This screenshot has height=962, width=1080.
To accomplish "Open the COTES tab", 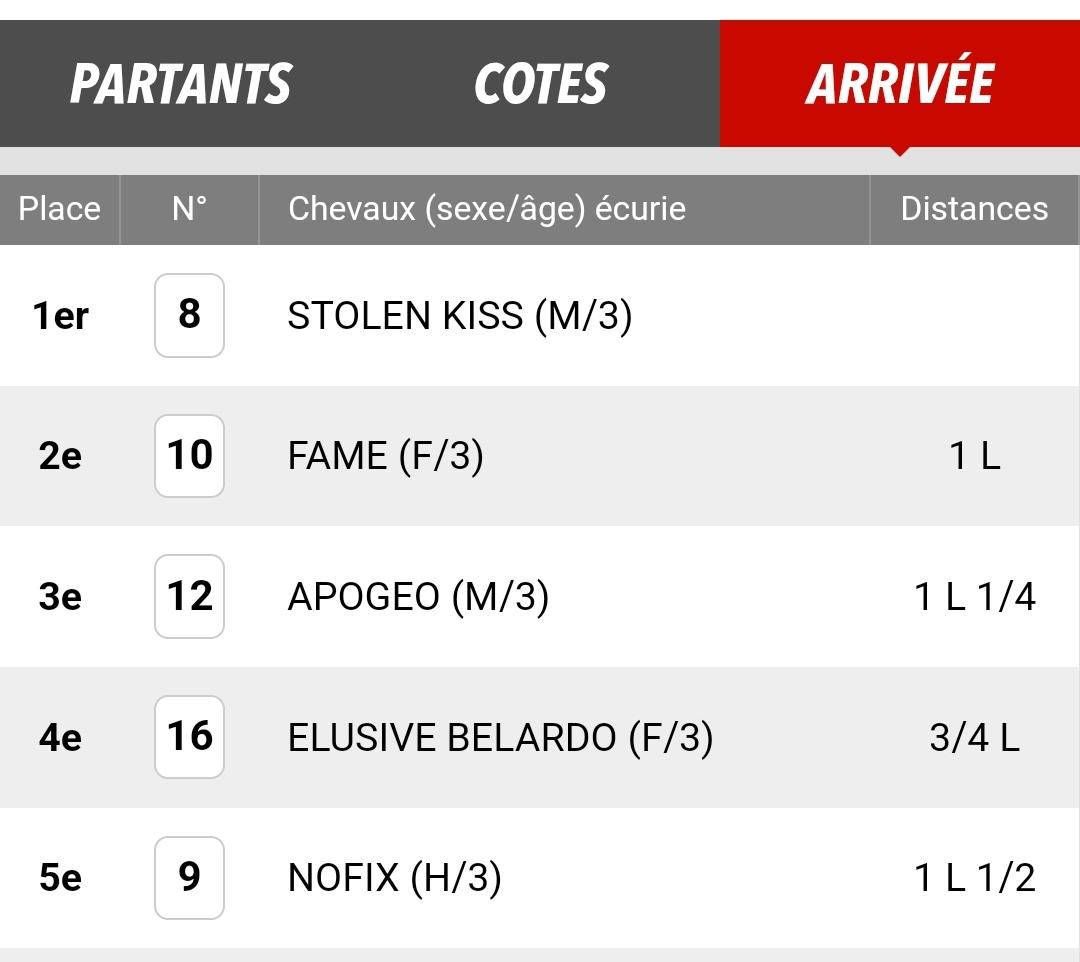I will tap(541, 83).
